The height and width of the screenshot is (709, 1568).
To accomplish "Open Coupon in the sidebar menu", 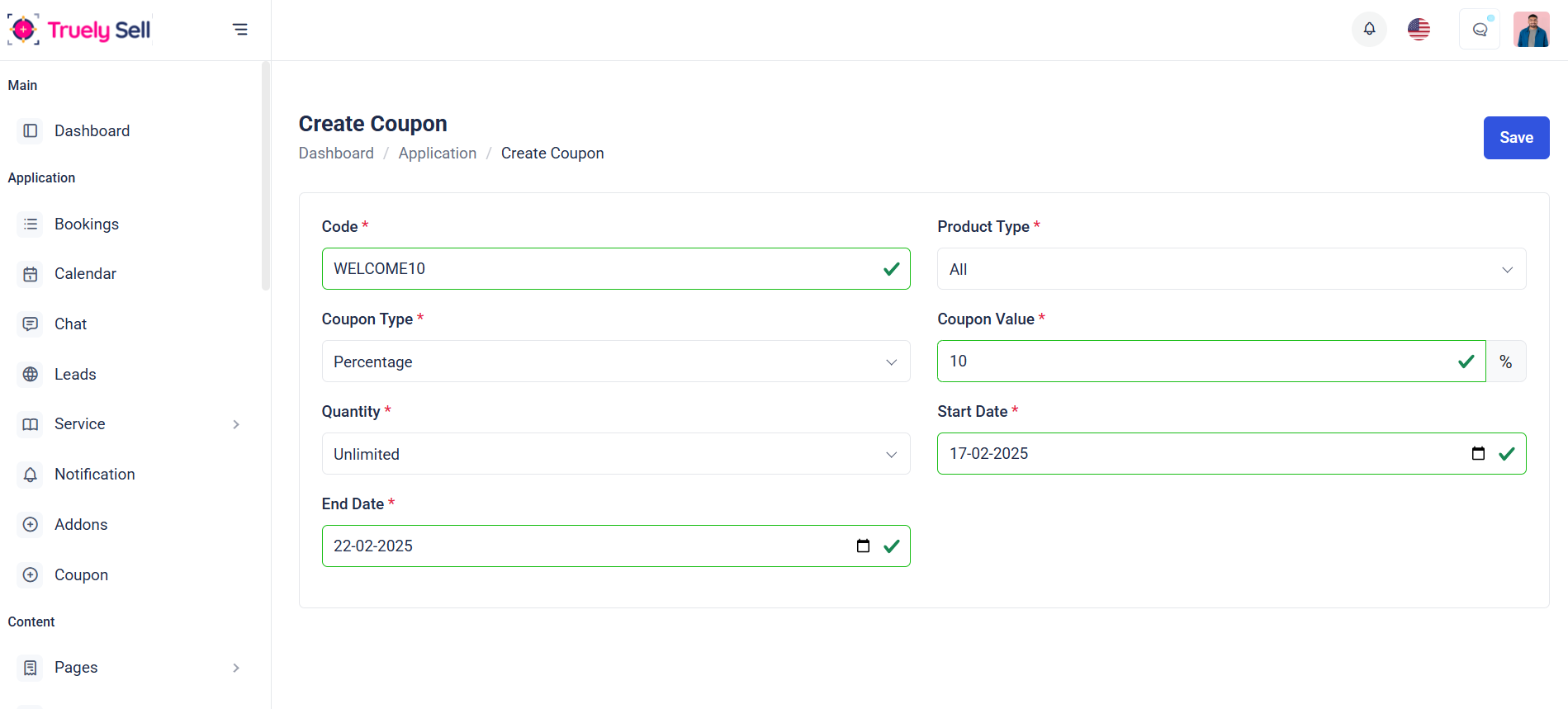I will [x=81, y=575].
